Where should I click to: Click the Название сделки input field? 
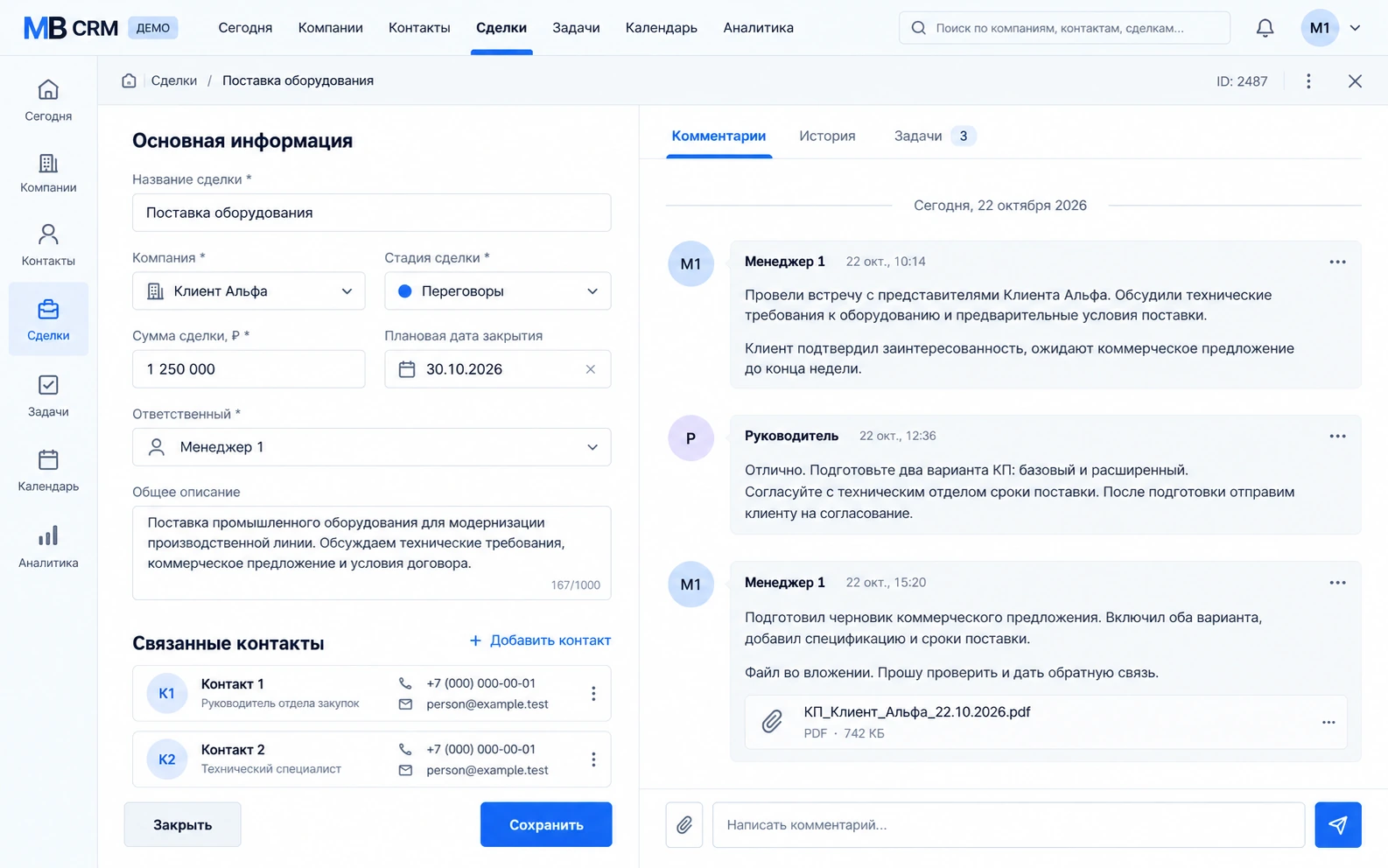click(x=372, y=213)
